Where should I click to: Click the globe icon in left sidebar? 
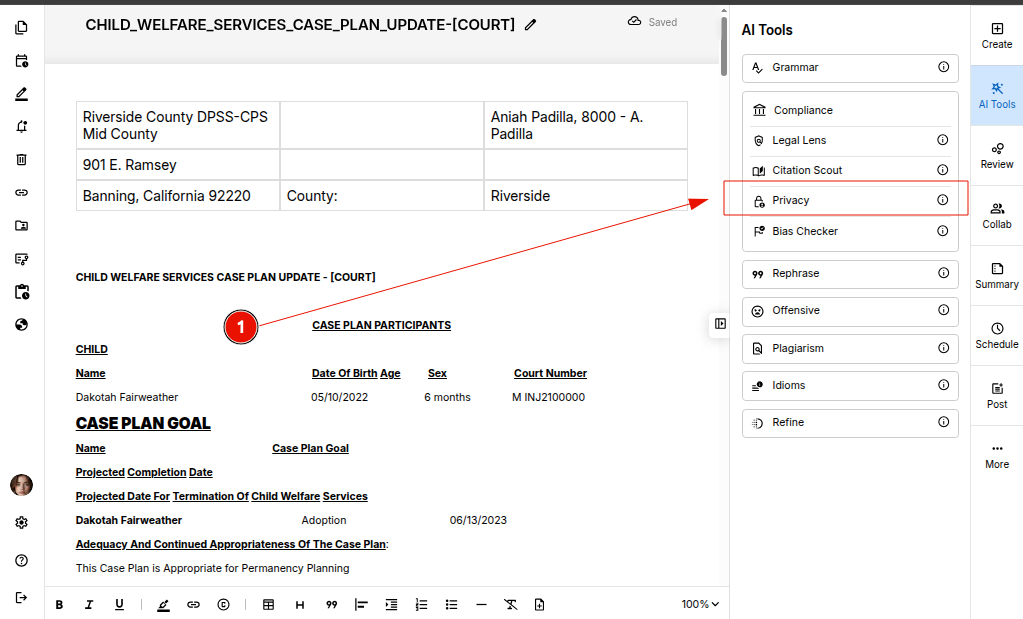point(21,324)
